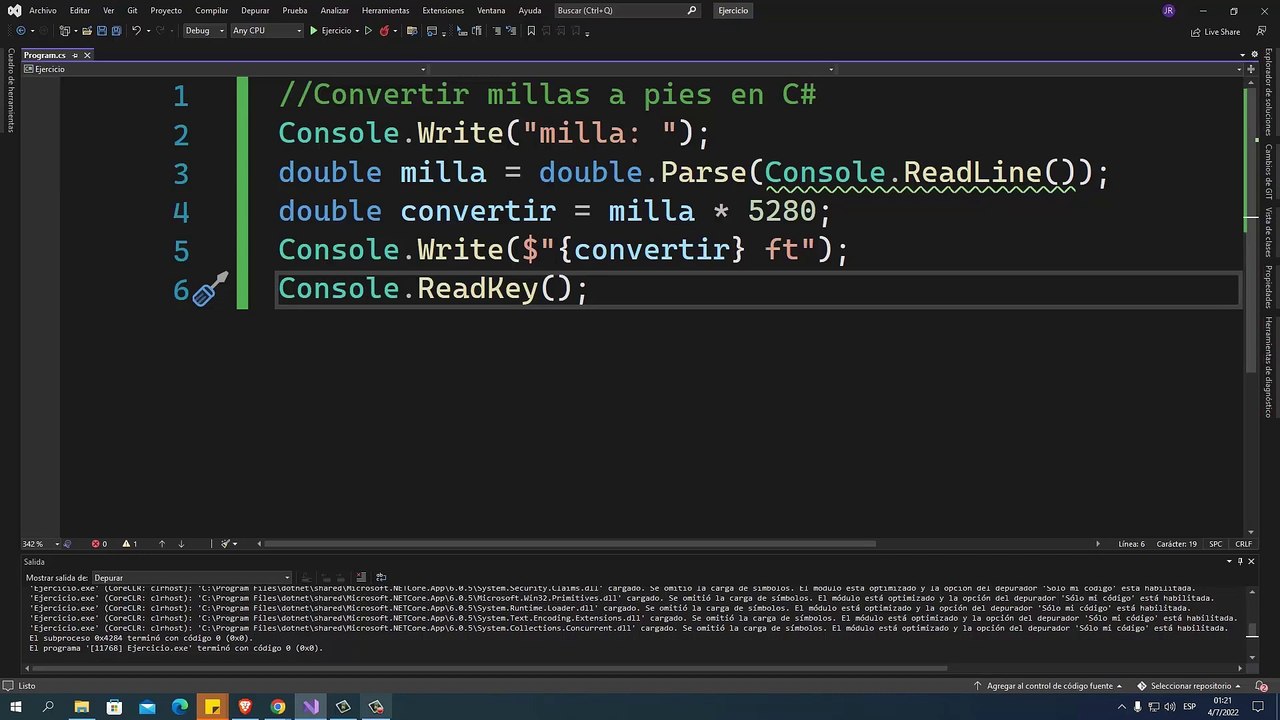Viewport: 1280px width, 720px height.
Task: Click the Hot Reload flame icon
Action: 384,30
